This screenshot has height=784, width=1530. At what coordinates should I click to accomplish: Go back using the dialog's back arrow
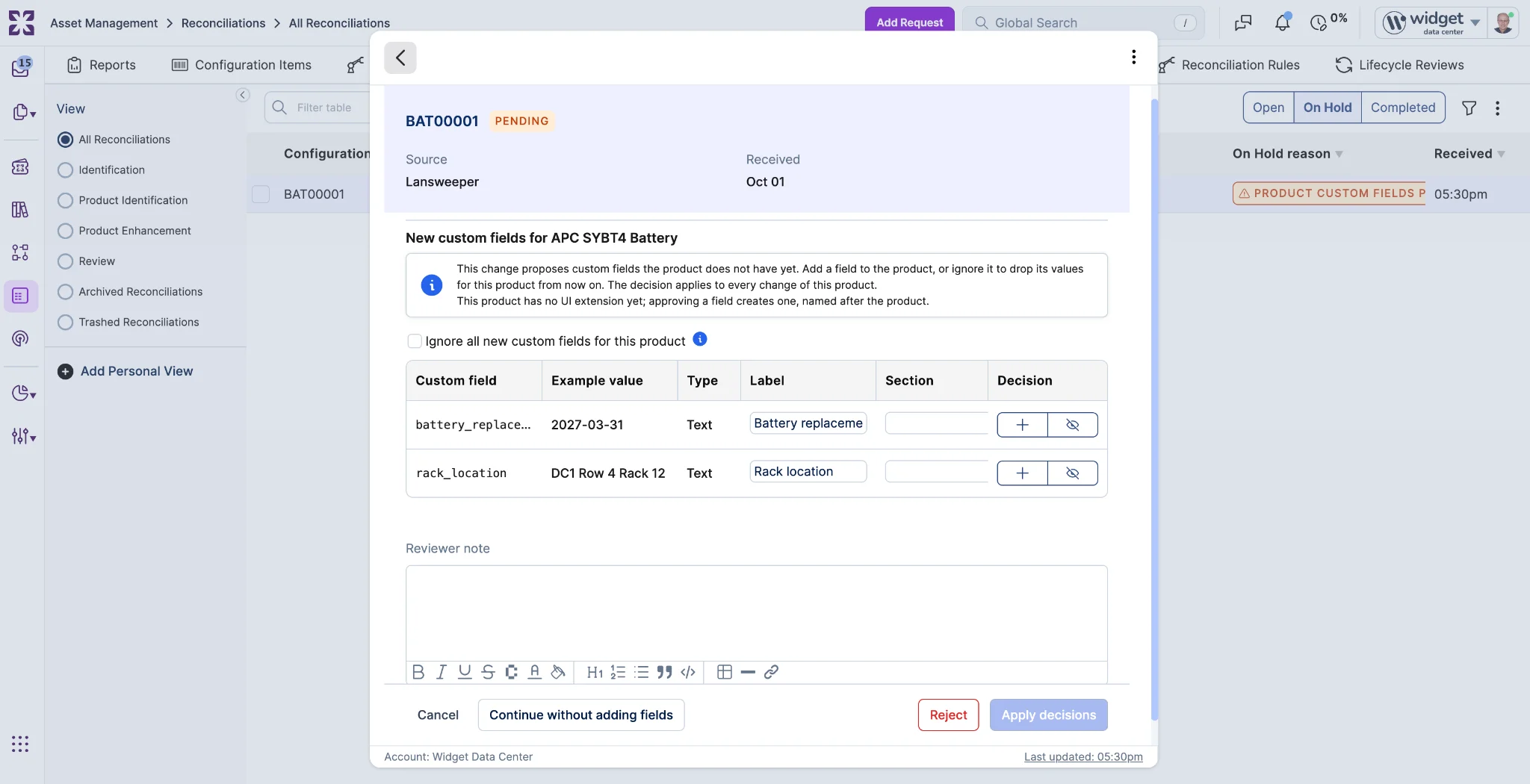pos(400,57)
